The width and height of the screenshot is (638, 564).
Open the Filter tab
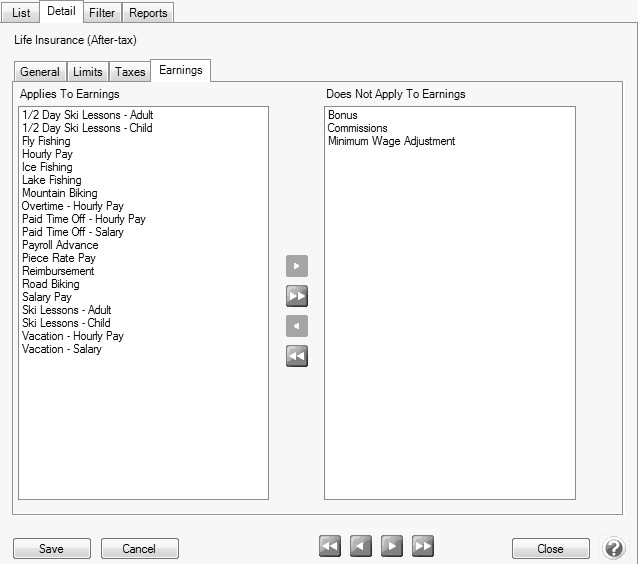(101, 13)
